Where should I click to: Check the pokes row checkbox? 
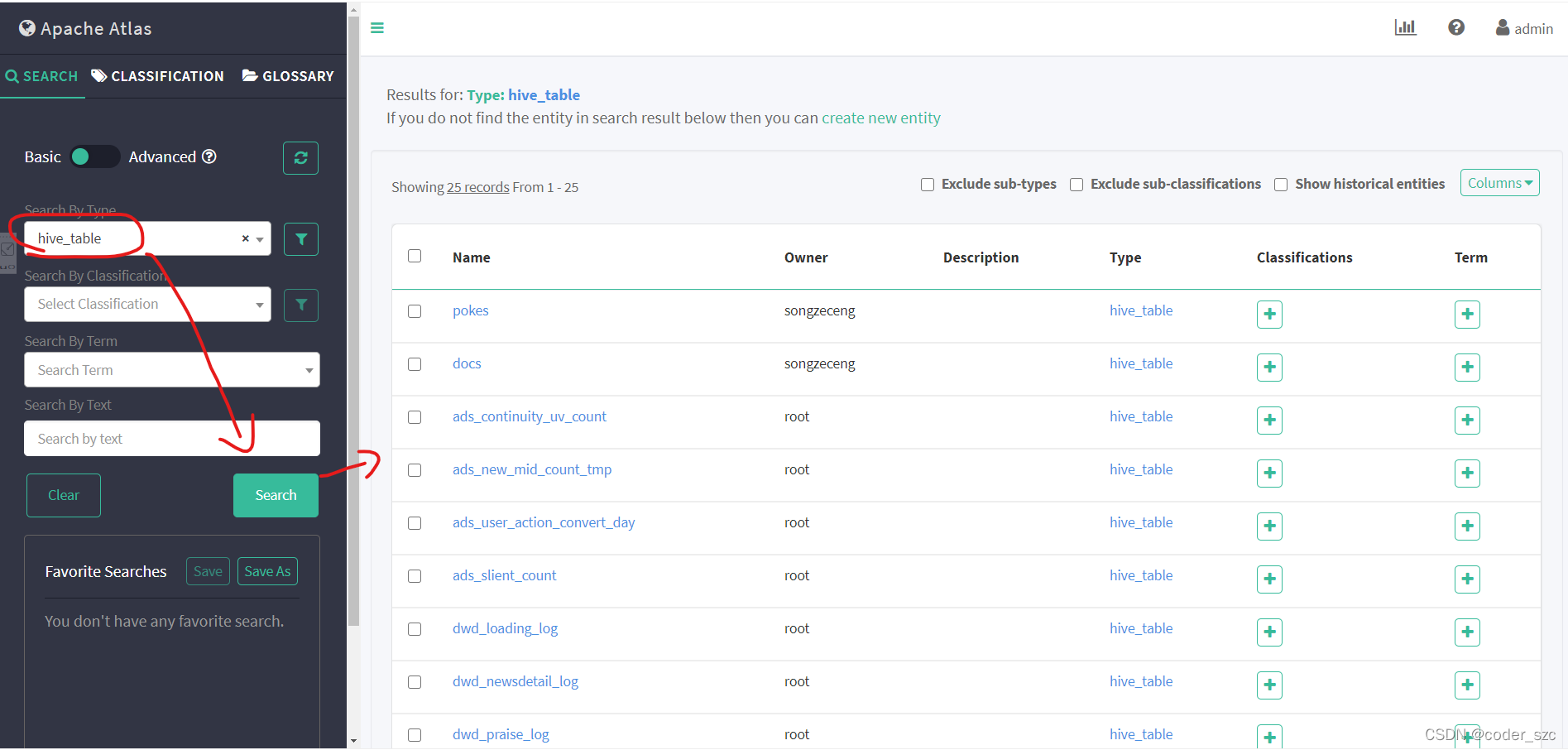pos(415,311)
